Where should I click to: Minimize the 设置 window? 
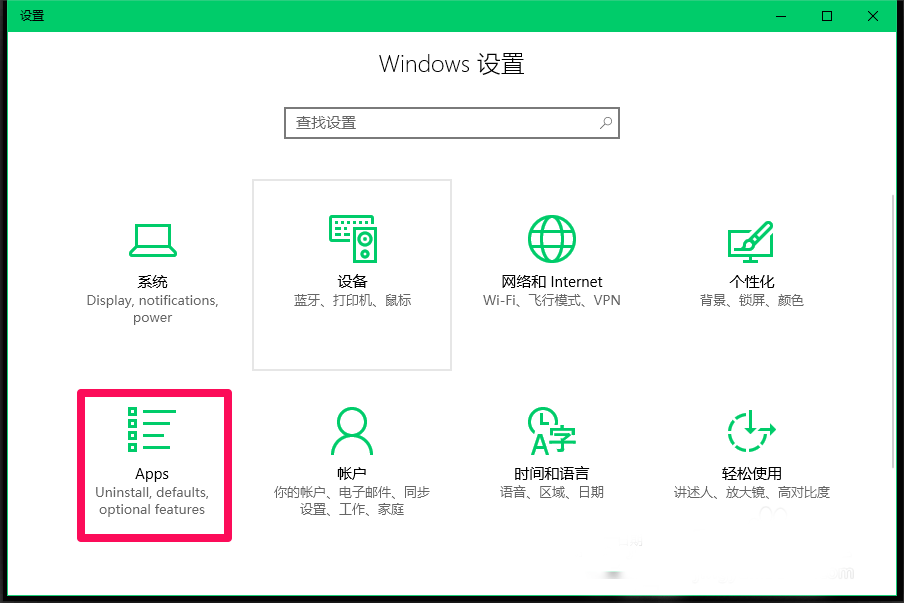[x=781, y=16]
